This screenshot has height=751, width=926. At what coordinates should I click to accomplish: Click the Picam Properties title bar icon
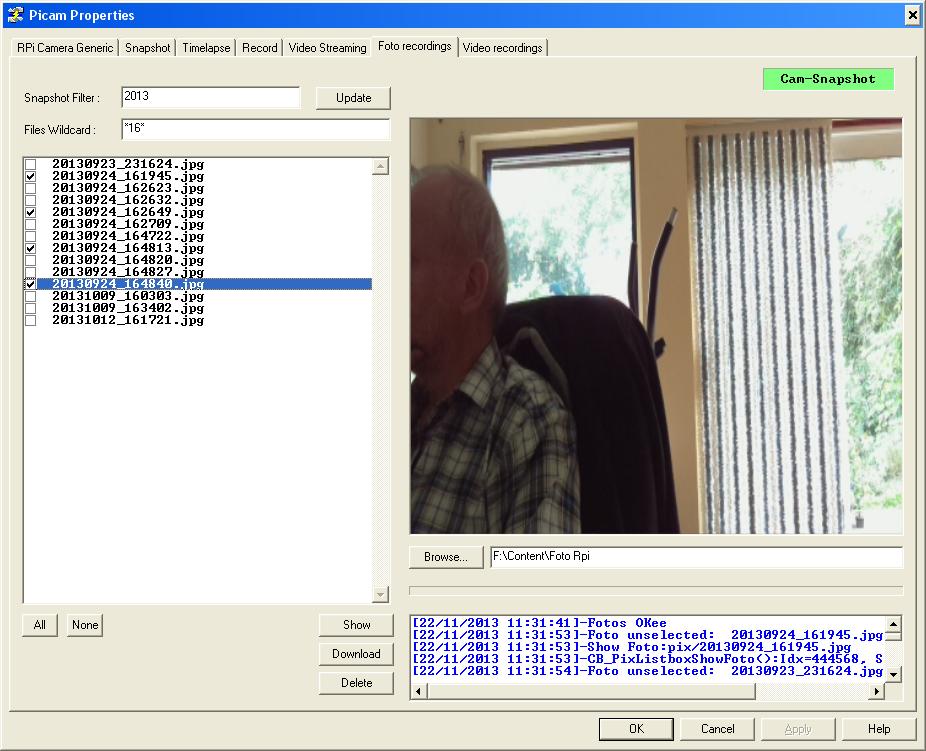click(x=14, y=15)
